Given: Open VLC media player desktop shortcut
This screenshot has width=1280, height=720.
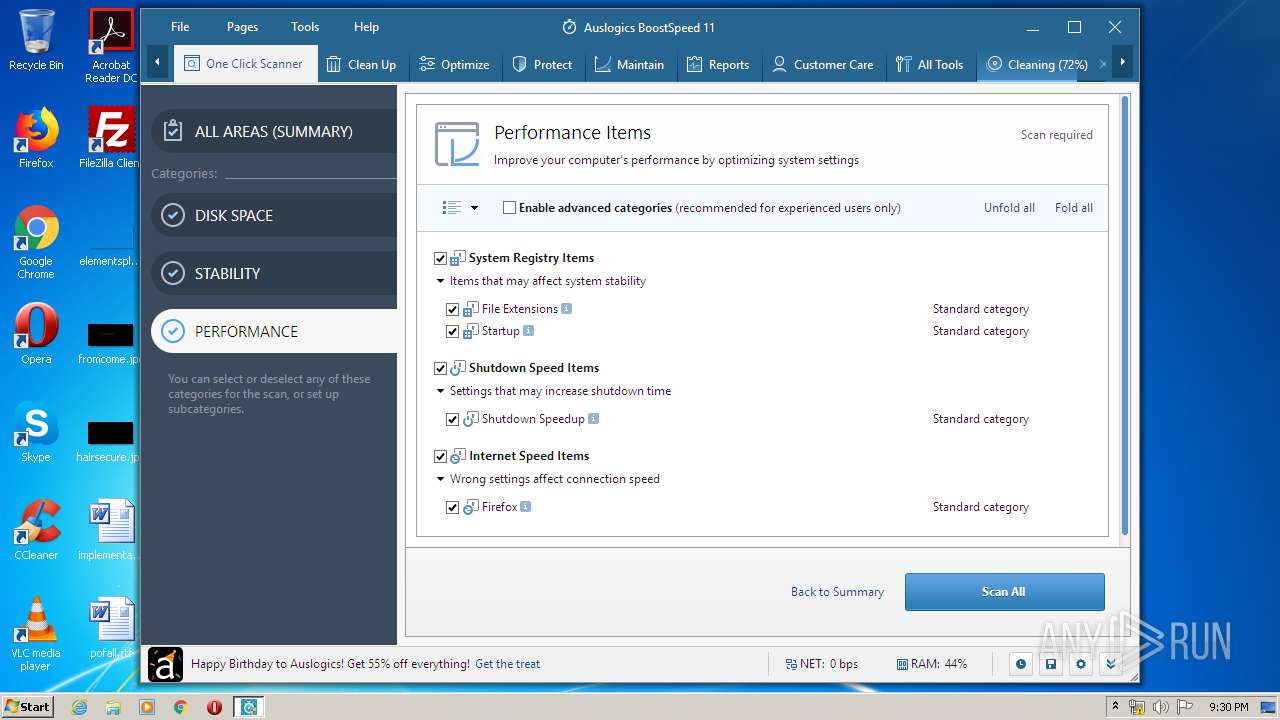Looking at the screenshot, I should (x=36, y=634).
